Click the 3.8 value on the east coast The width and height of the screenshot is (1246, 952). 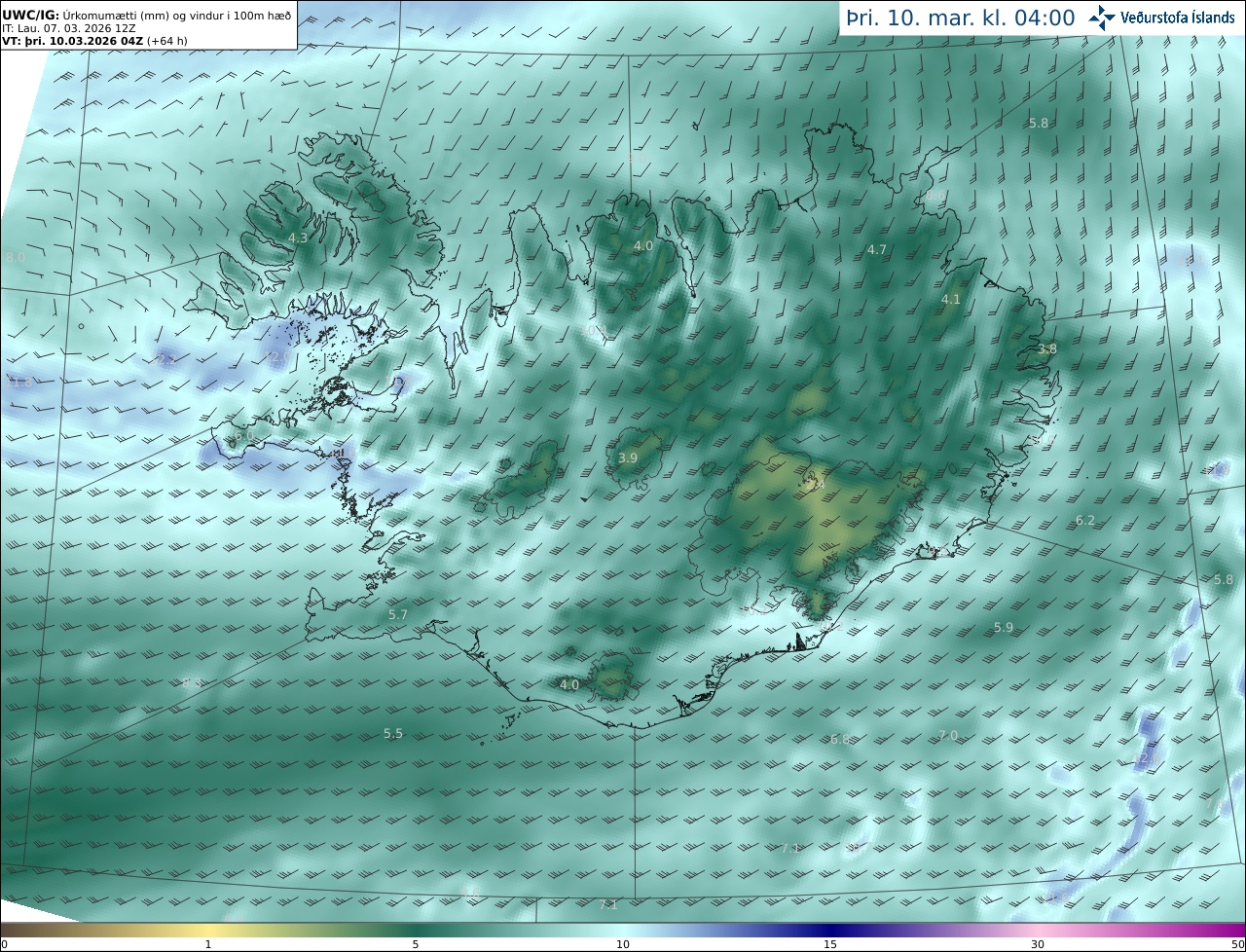1047,348
